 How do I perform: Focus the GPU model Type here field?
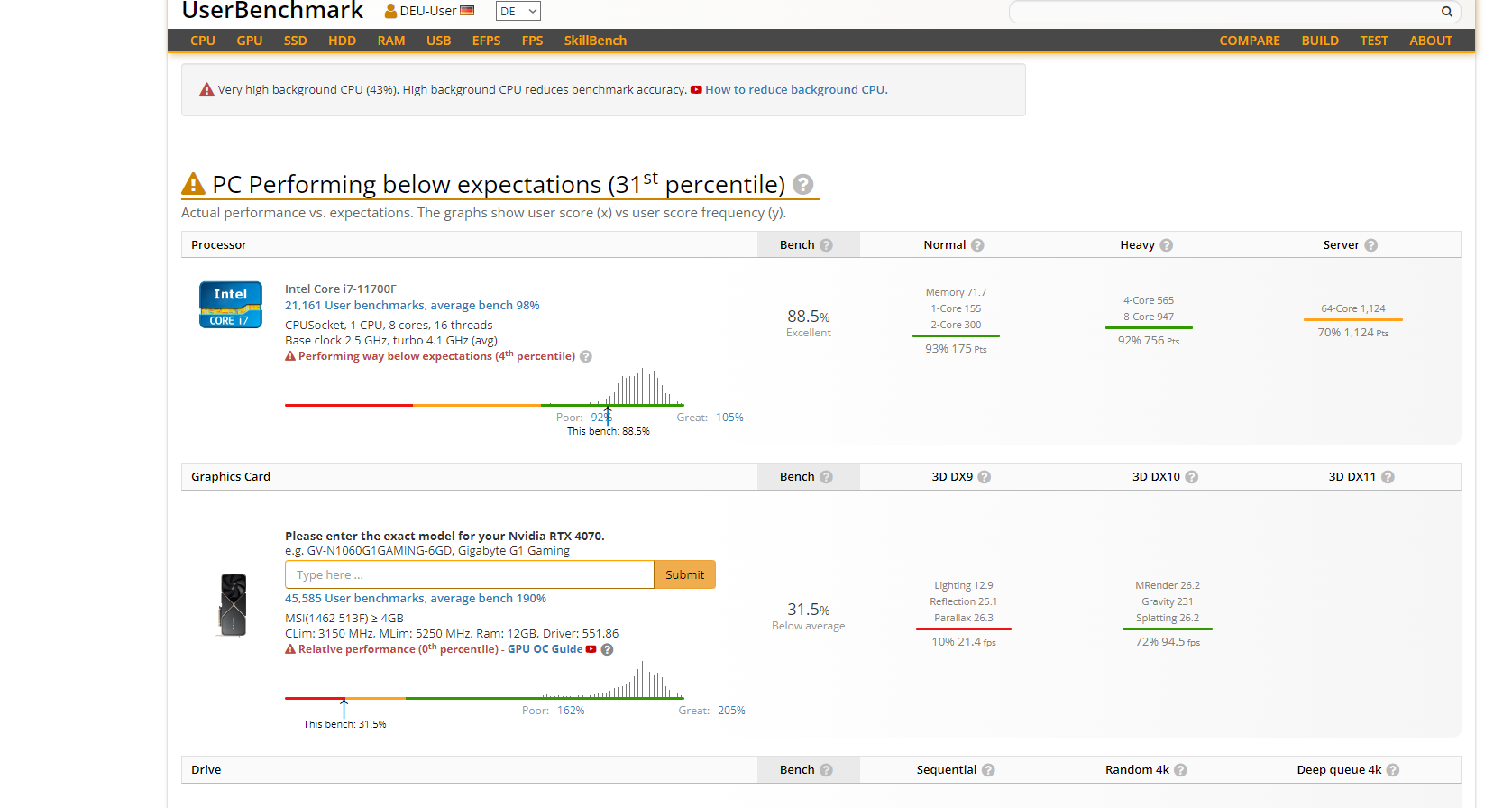click(x=469, y=574)
